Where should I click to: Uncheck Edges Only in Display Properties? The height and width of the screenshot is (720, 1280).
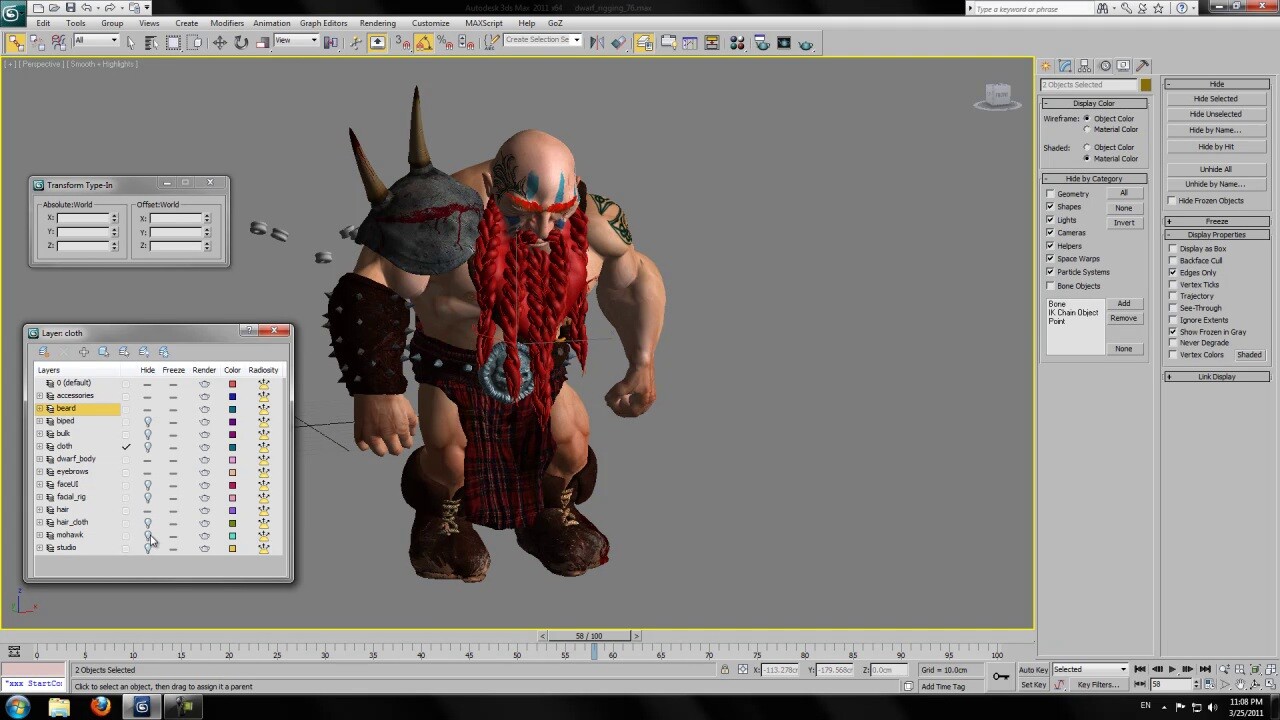[1172, 272]
